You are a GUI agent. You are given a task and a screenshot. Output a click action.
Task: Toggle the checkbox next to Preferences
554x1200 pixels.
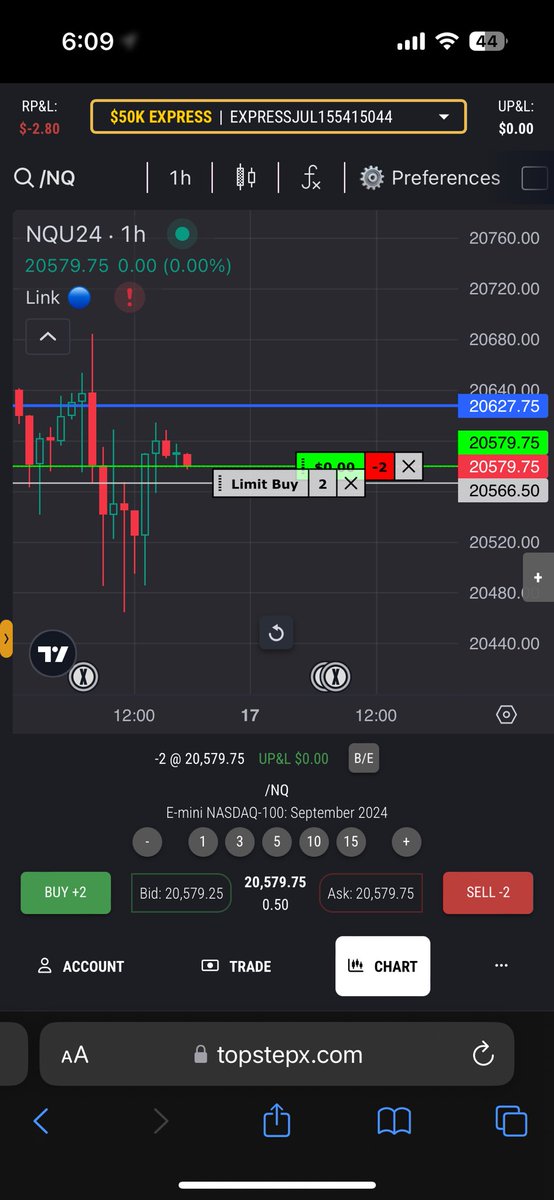pos(535,178)
